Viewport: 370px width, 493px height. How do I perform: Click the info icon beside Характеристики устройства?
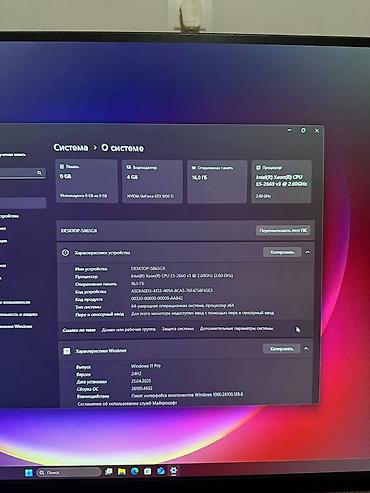[65, 253]
